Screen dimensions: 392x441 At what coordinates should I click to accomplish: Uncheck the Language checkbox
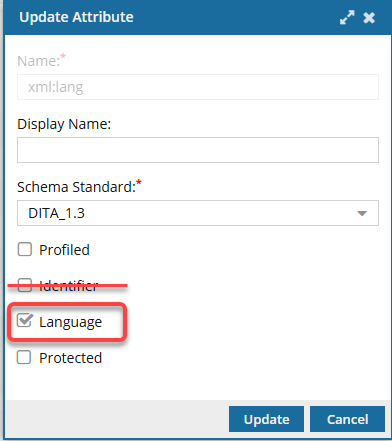[x=25, y=321]
